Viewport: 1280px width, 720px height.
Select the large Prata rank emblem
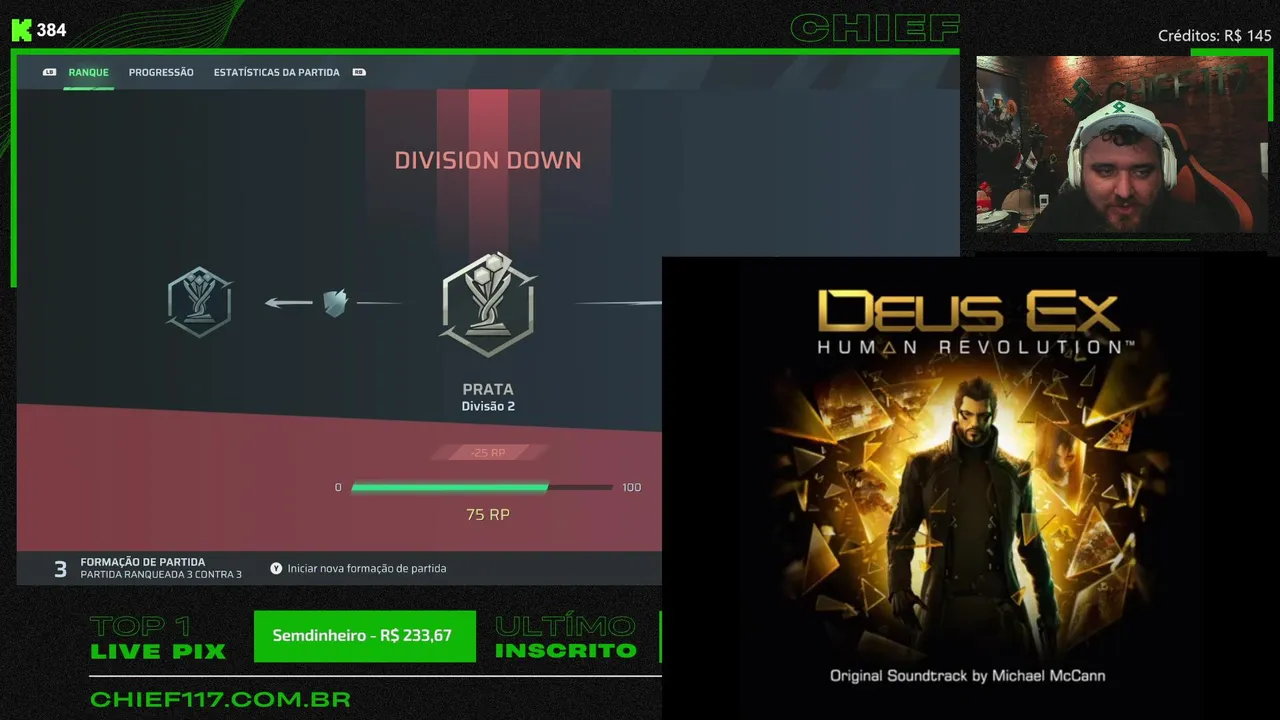[488, 304]
